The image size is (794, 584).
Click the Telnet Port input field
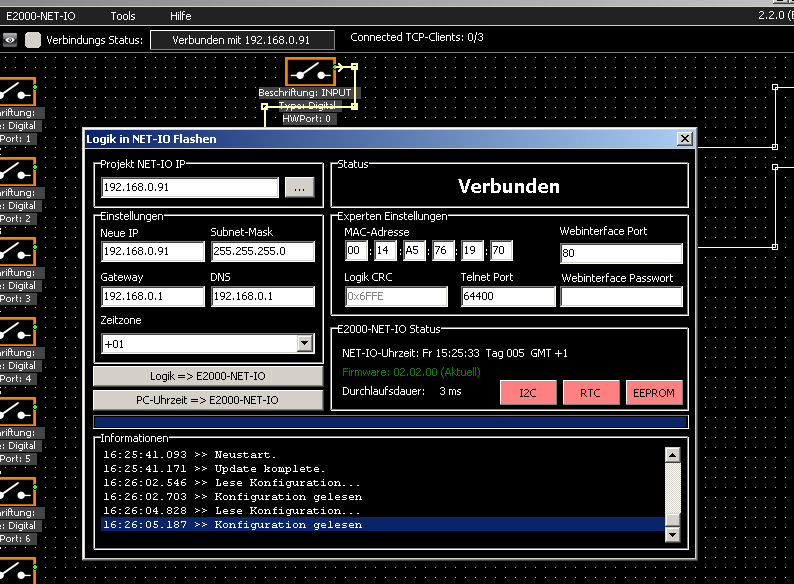click(507, 297)
